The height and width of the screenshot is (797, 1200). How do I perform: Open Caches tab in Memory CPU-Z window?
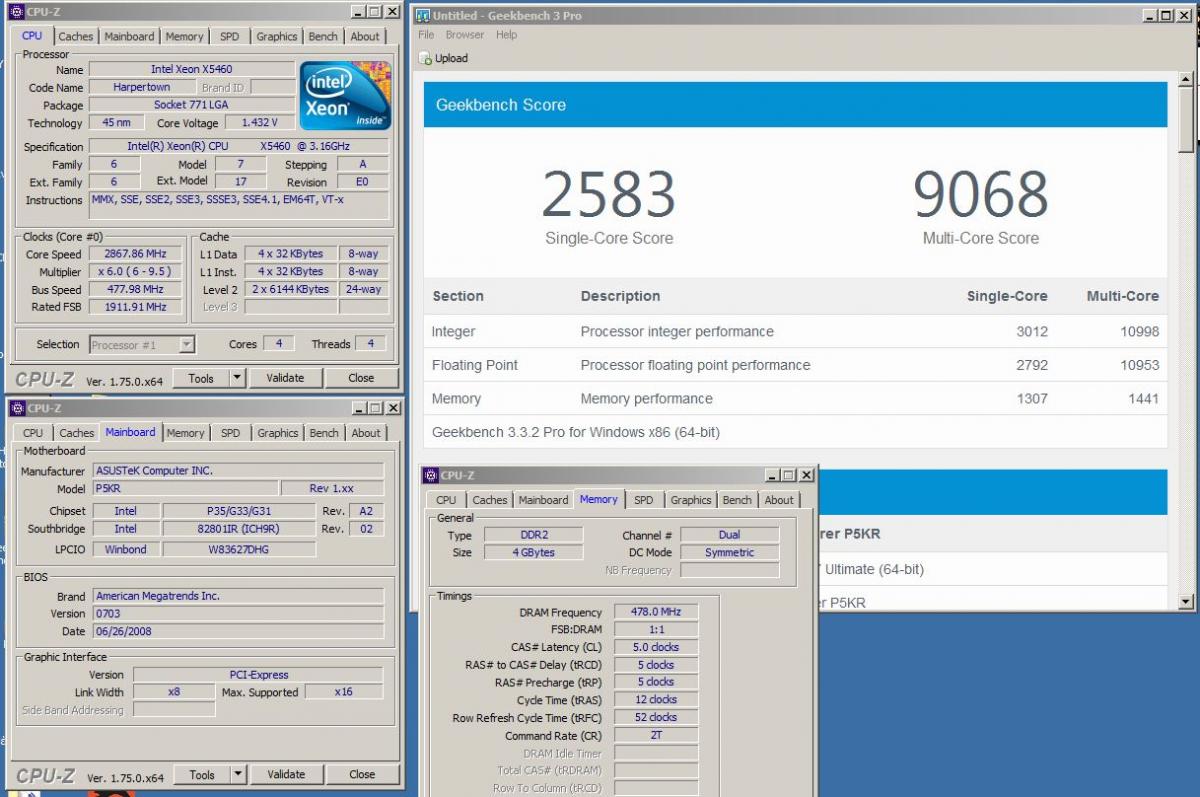pyautogui.click(x=490, y=500)
